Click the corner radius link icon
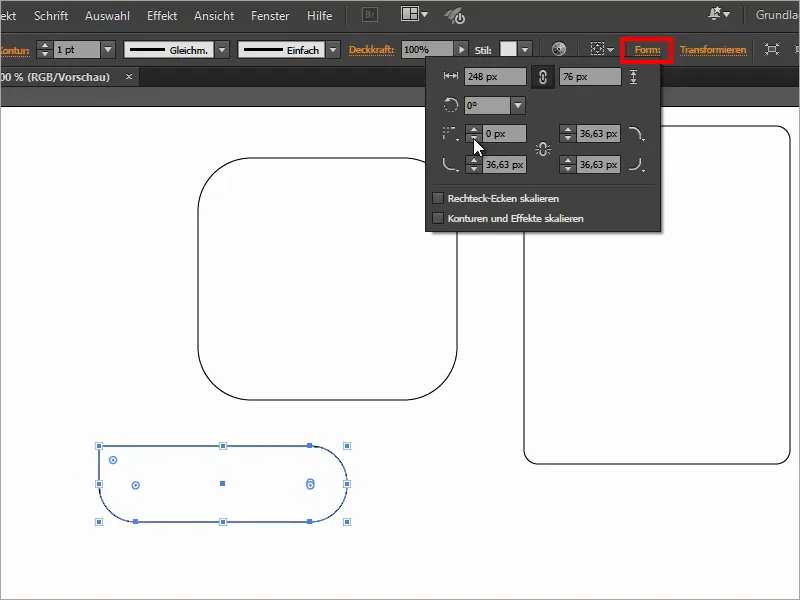The image size is (800, 600). pyautogui.click(x=543, y=147)
